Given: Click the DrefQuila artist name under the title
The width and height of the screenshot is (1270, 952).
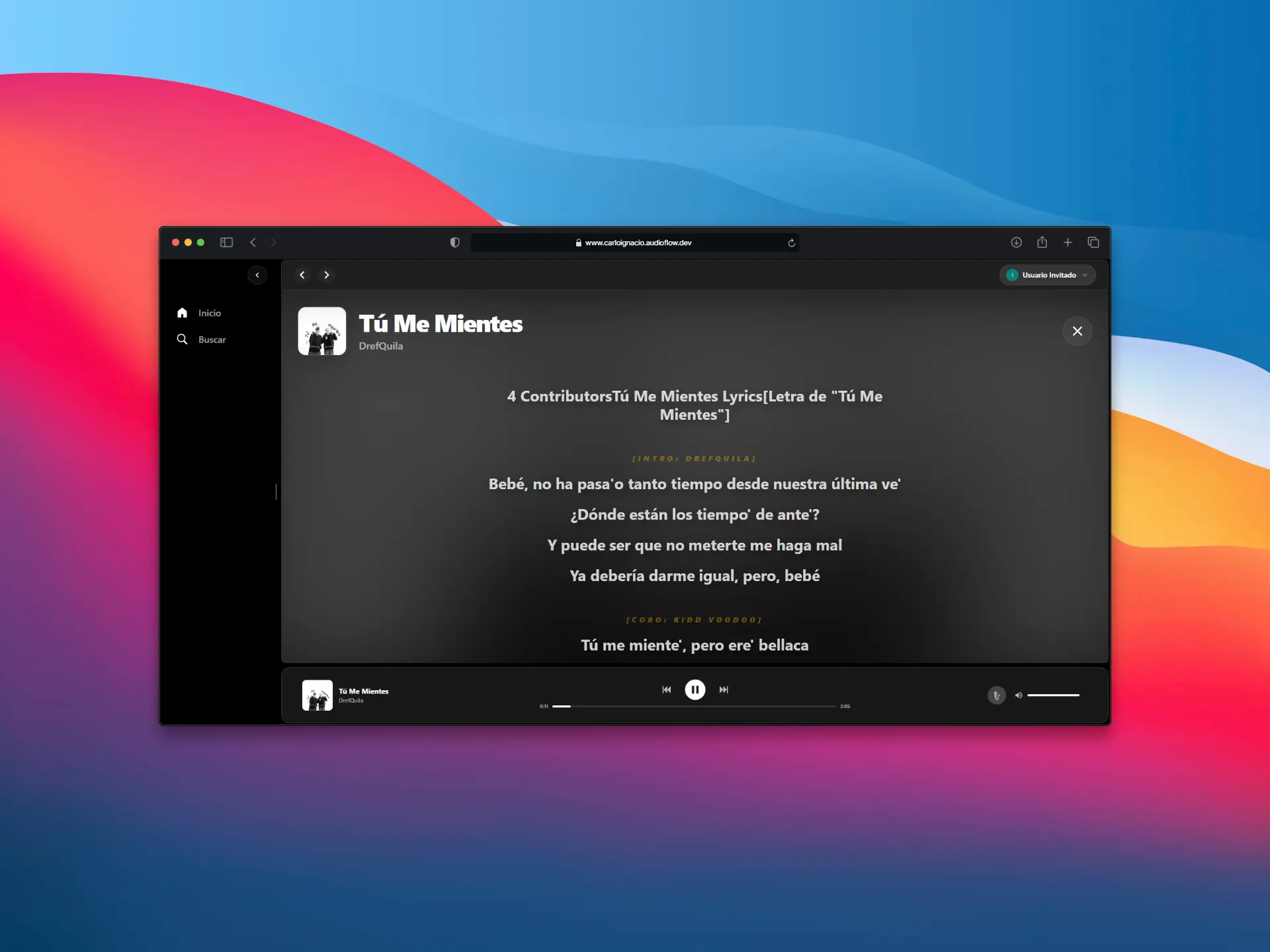Looking at the screenshot, I should (x=381, y=346).
